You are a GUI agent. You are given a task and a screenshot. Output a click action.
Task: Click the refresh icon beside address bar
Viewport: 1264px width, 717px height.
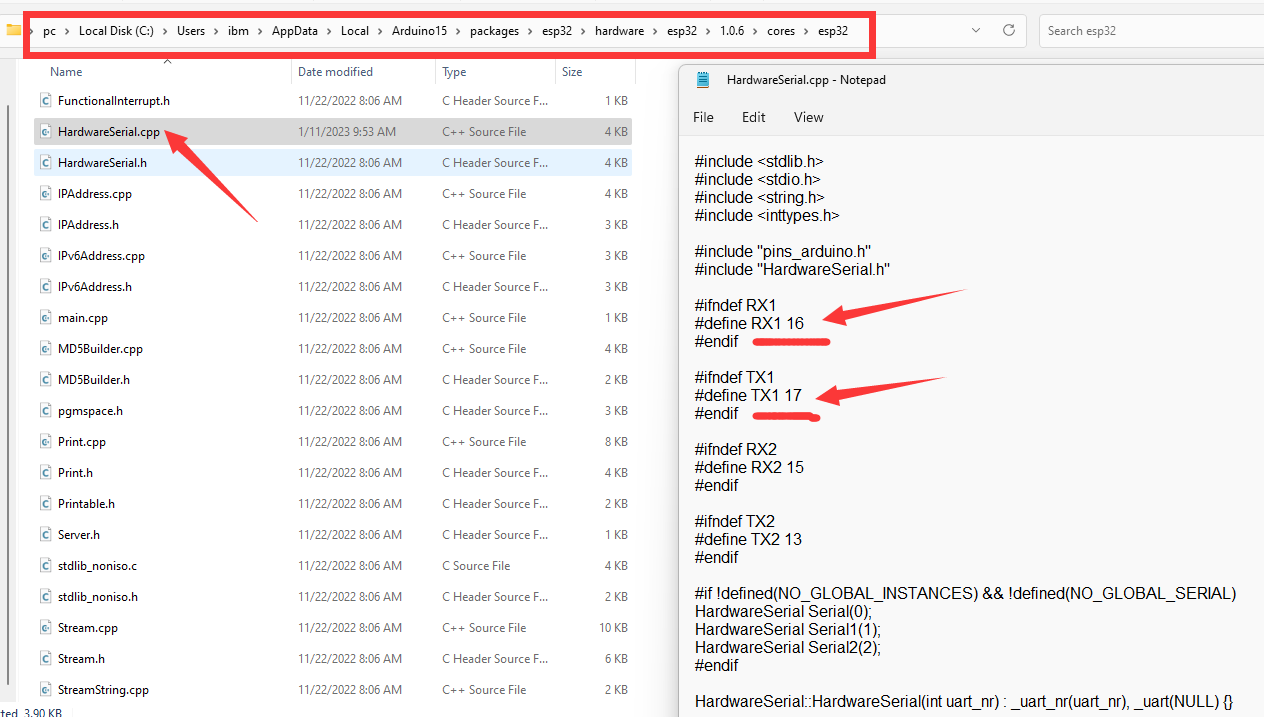[x=1009, y=31]
